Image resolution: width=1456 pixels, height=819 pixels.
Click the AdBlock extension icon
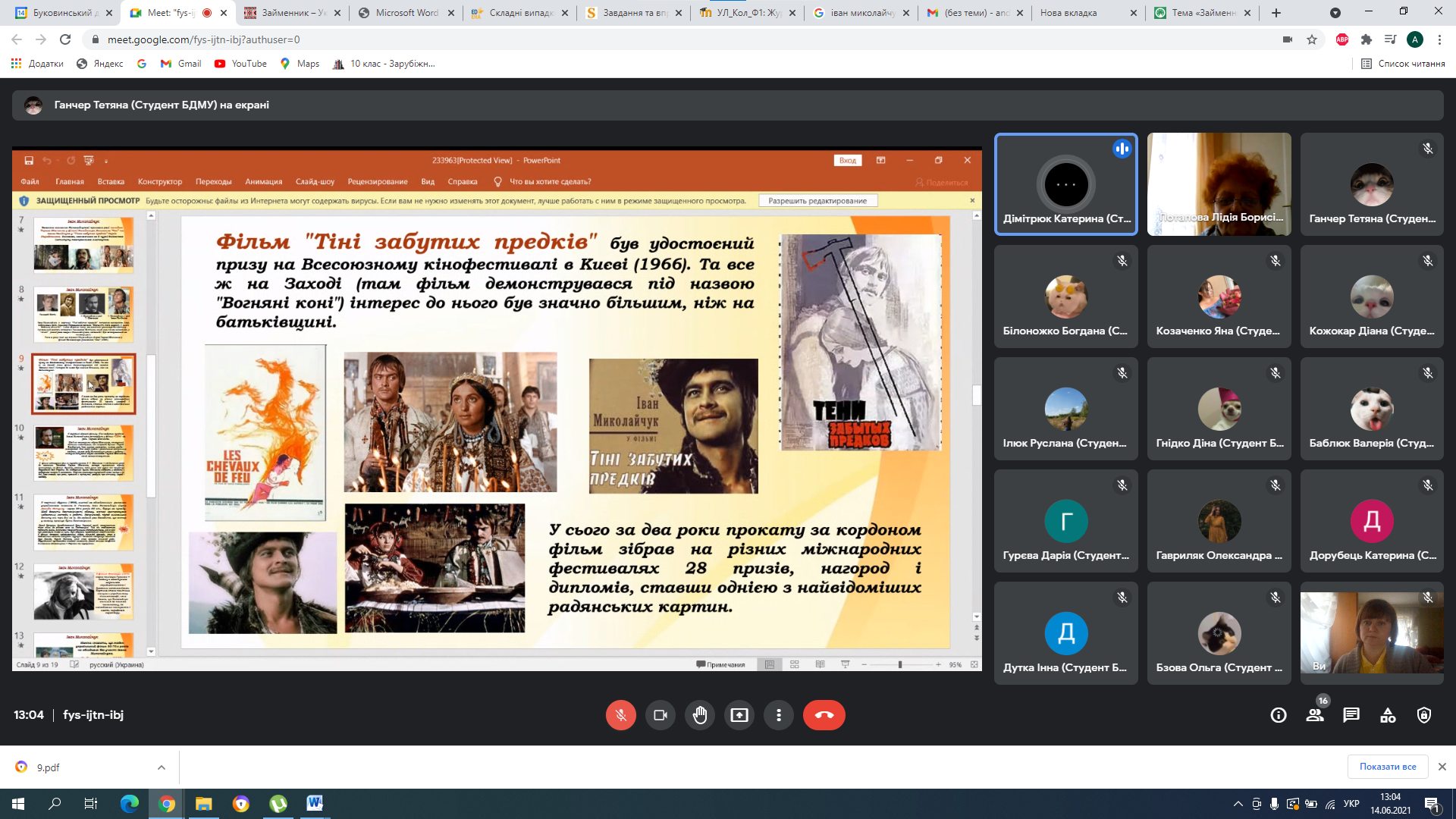coord(1342,39)
